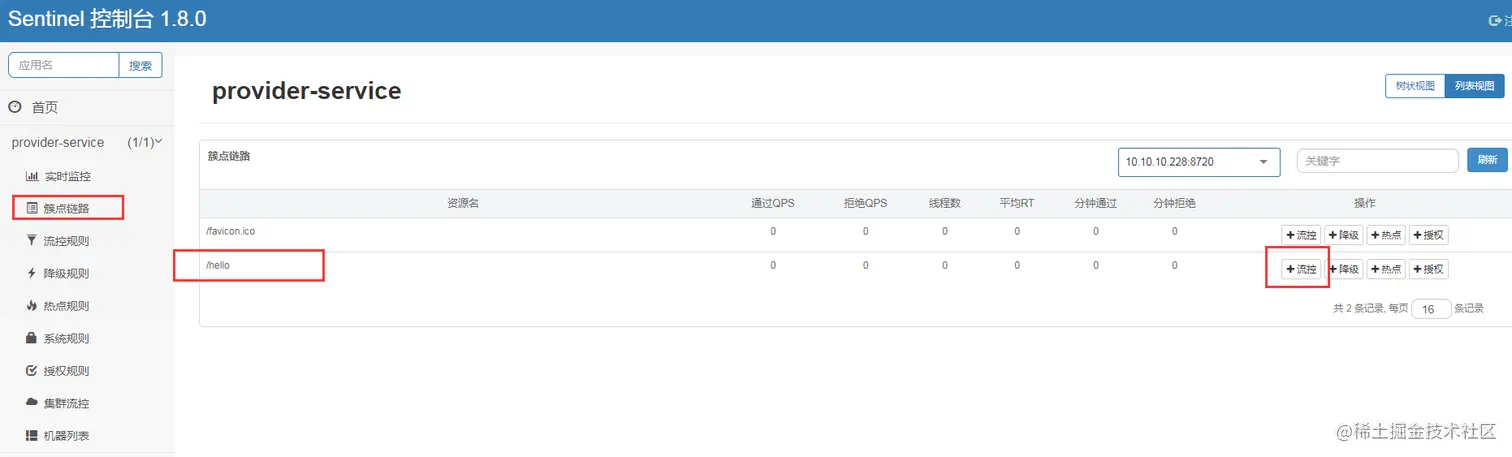Screen dimensions: 1512x457
Task: Click the bar chart icon for 实时监控
Action: (x=32, y=176)
